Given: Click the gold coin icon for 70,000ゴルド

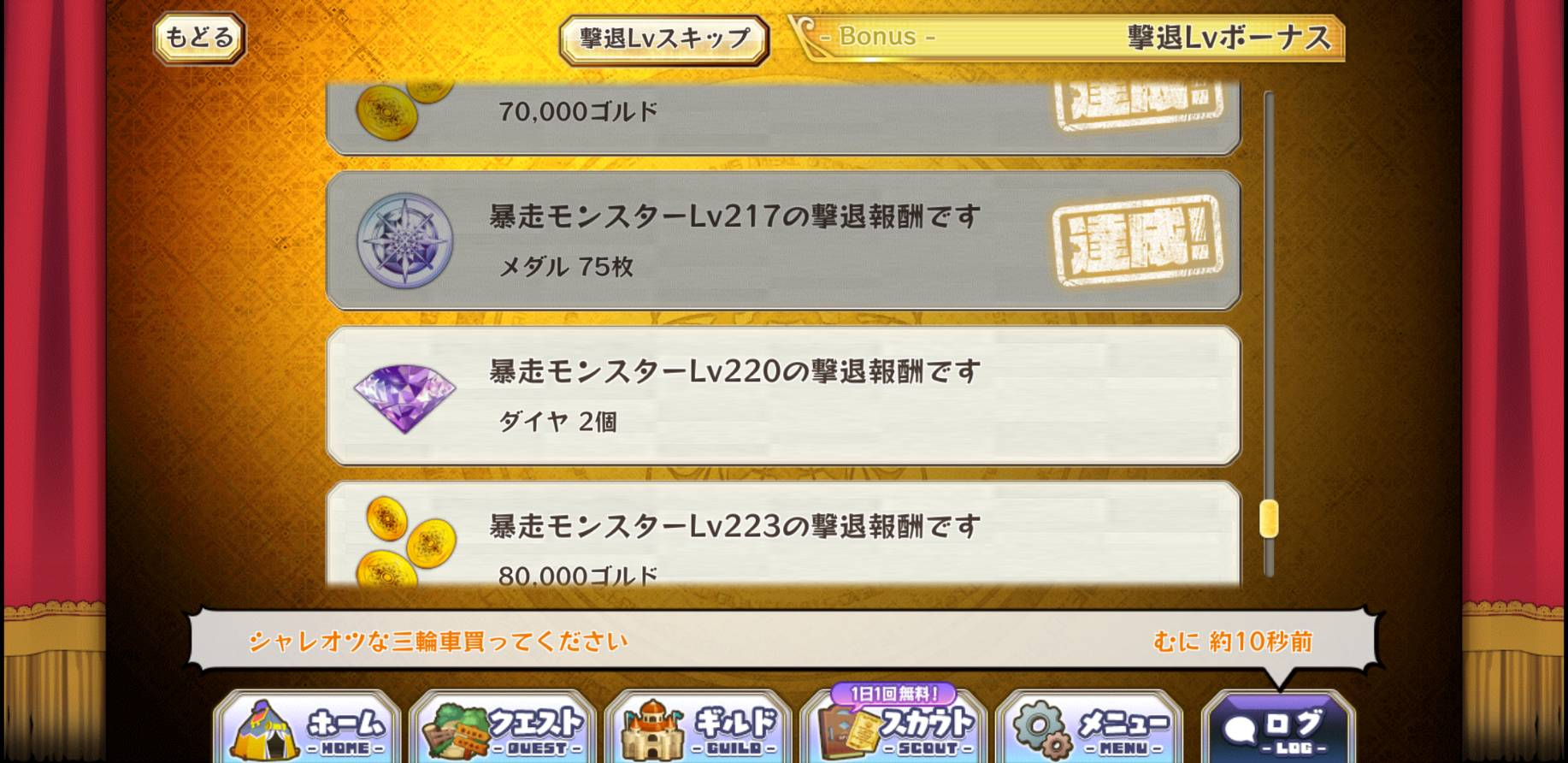Looking at the screenshot, I should 398,111.
